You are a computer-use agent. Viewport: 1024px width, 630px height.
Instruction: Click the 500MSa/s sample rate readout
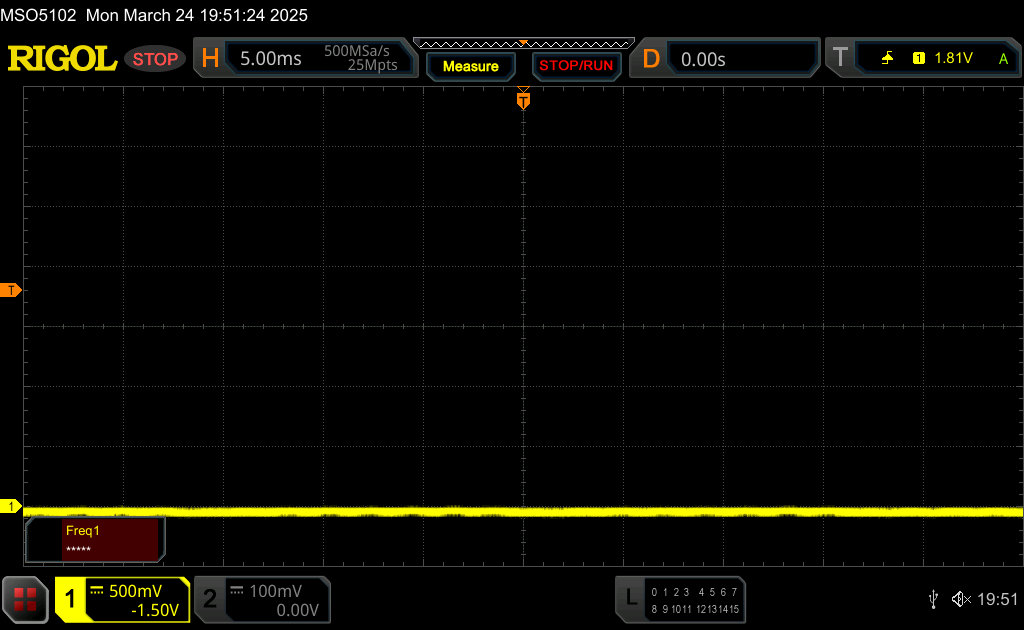click(357, 51)
